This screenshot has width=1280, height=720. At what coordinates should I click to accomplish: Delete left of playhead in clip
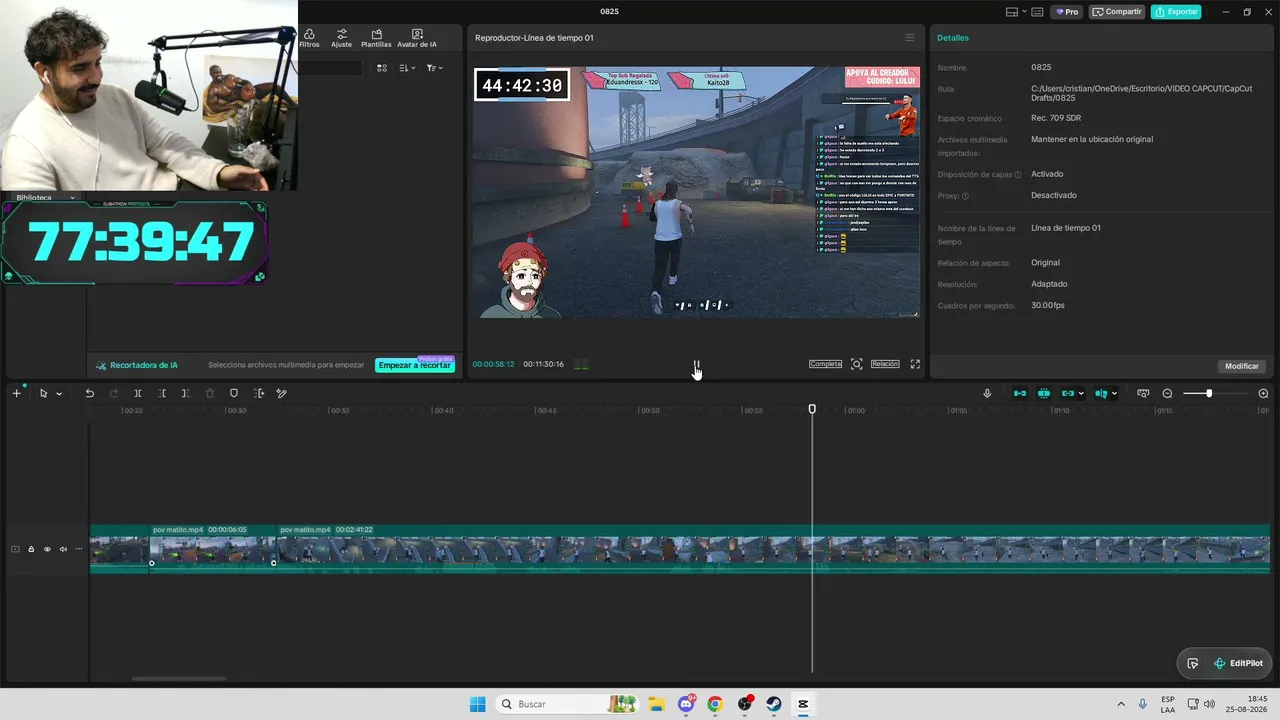162,394
